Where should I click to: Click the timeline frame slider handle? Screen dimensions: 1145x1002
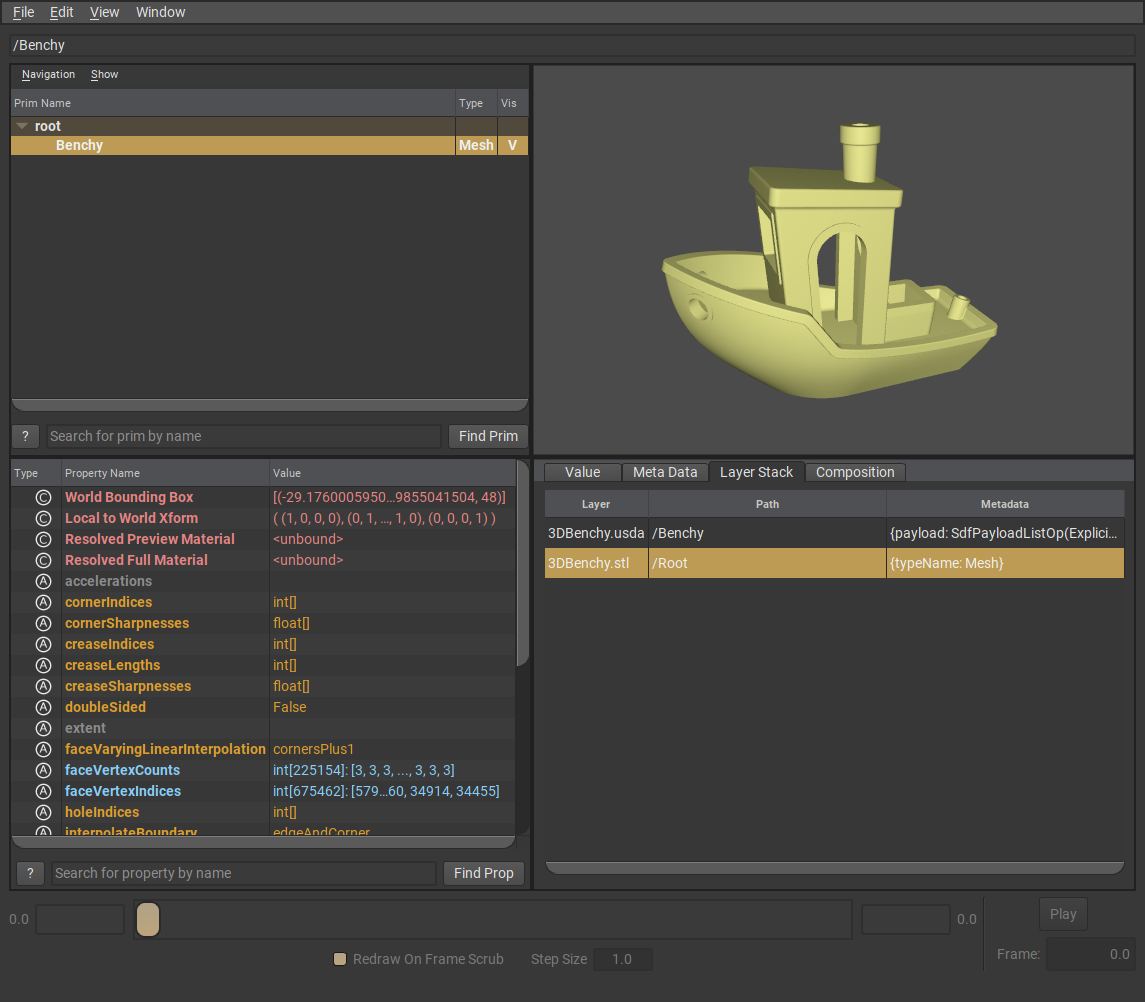148,919
